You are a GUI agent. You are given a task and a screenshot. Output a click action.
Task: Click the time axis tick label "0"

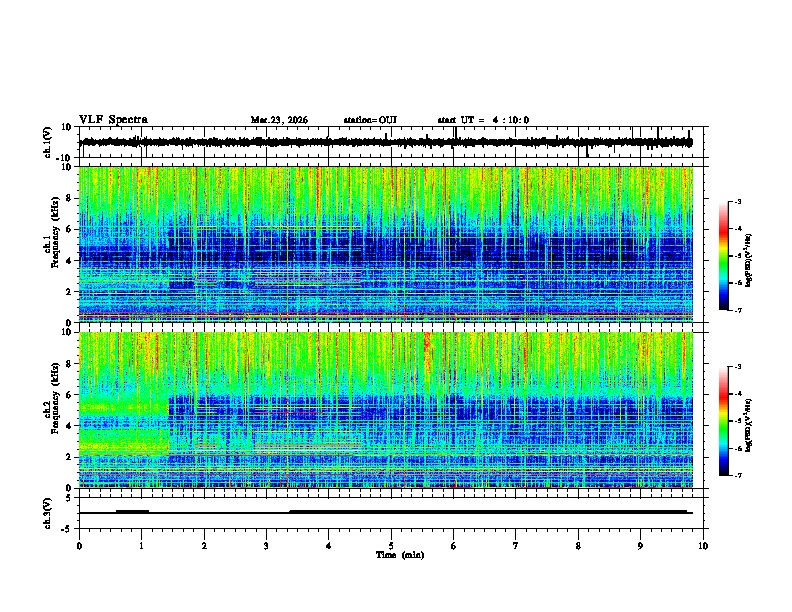click(x=79, y=546)
